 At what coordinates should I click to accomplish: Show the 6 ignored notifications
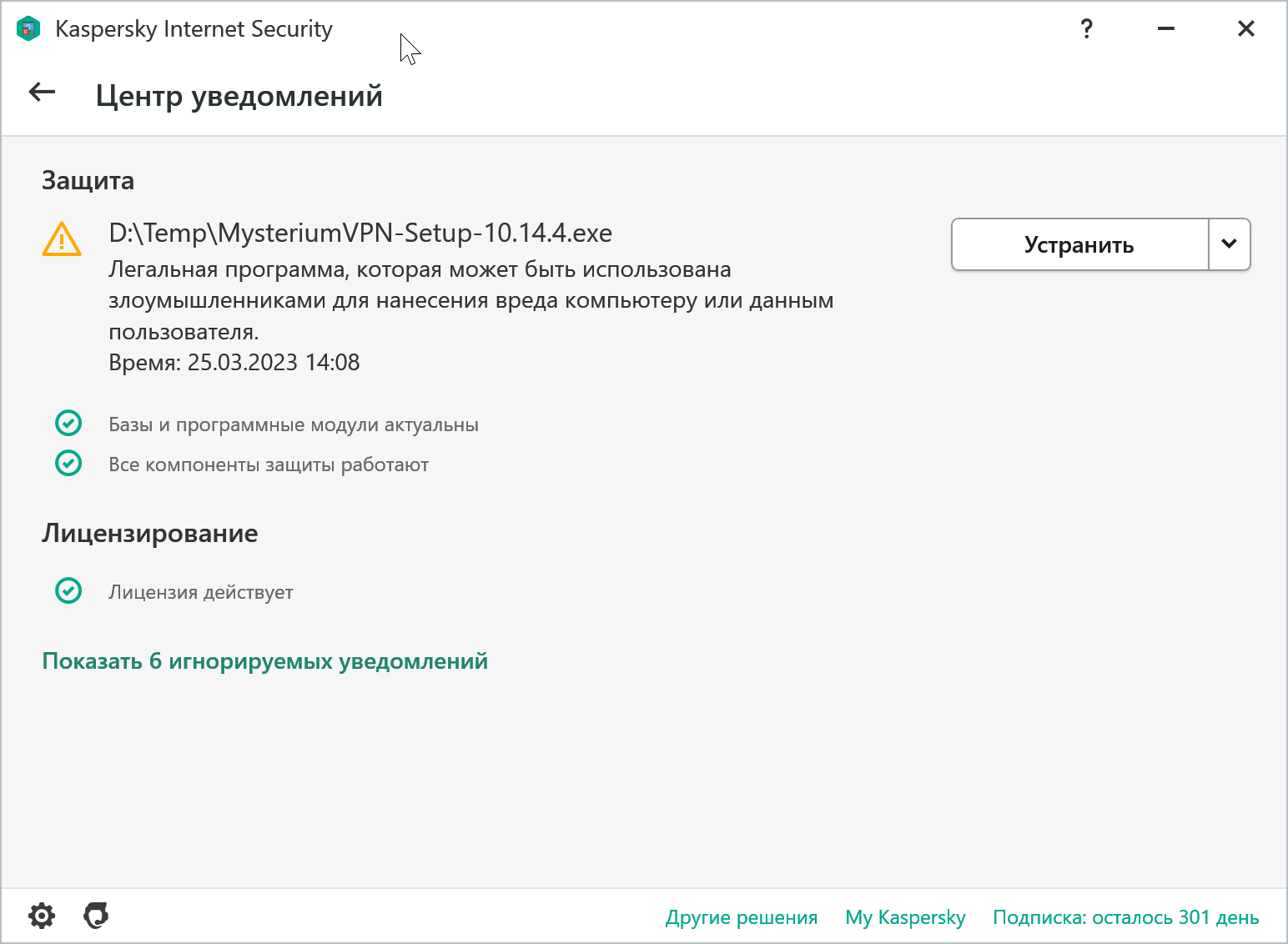[x=264, y=660]
